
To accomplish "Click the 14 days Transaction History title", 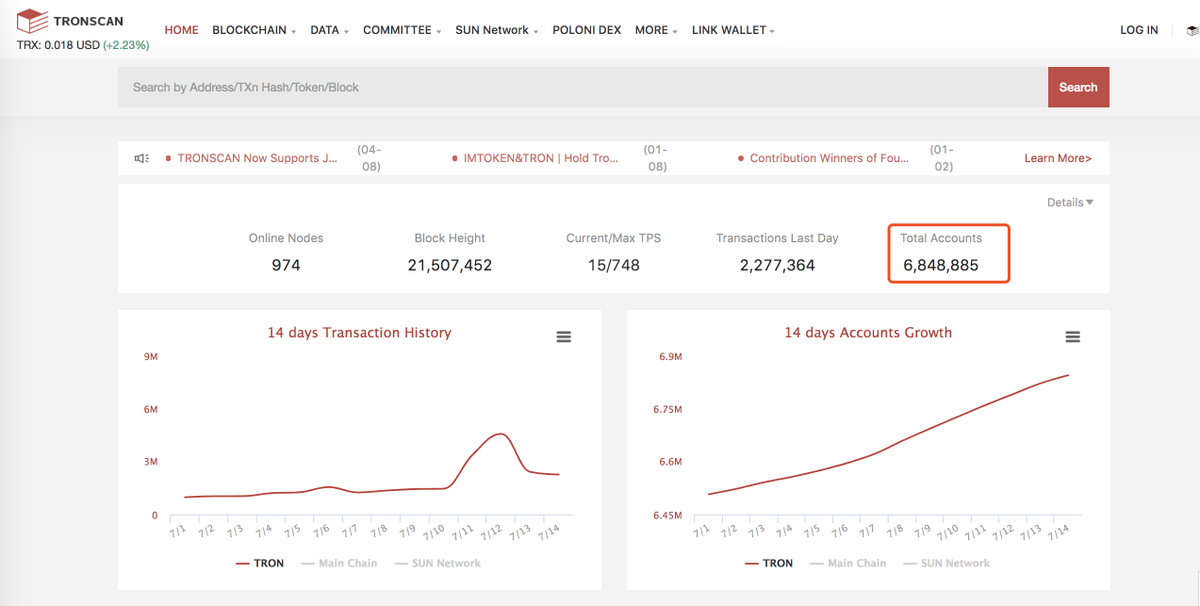I will point(359,332).
